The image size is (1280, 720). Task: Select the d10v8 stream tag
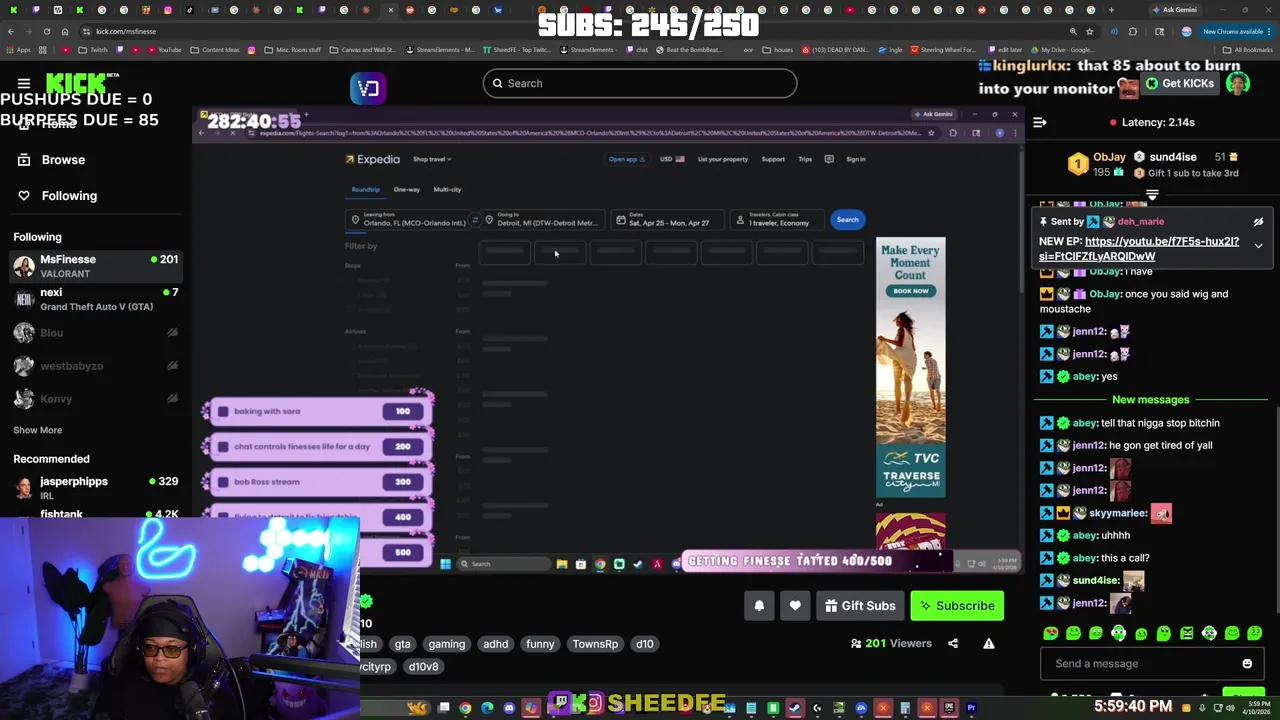(x=423, y=667)
